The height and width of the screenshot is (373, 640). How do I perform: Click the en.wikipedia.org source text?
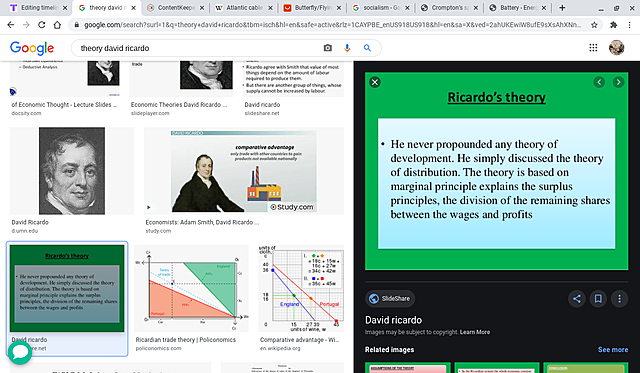[x=280, y=349]
